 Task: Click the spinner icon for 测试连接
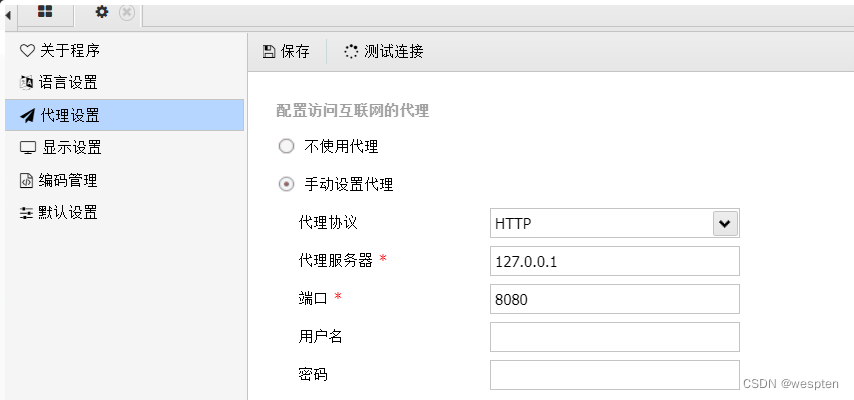point(351,51)
